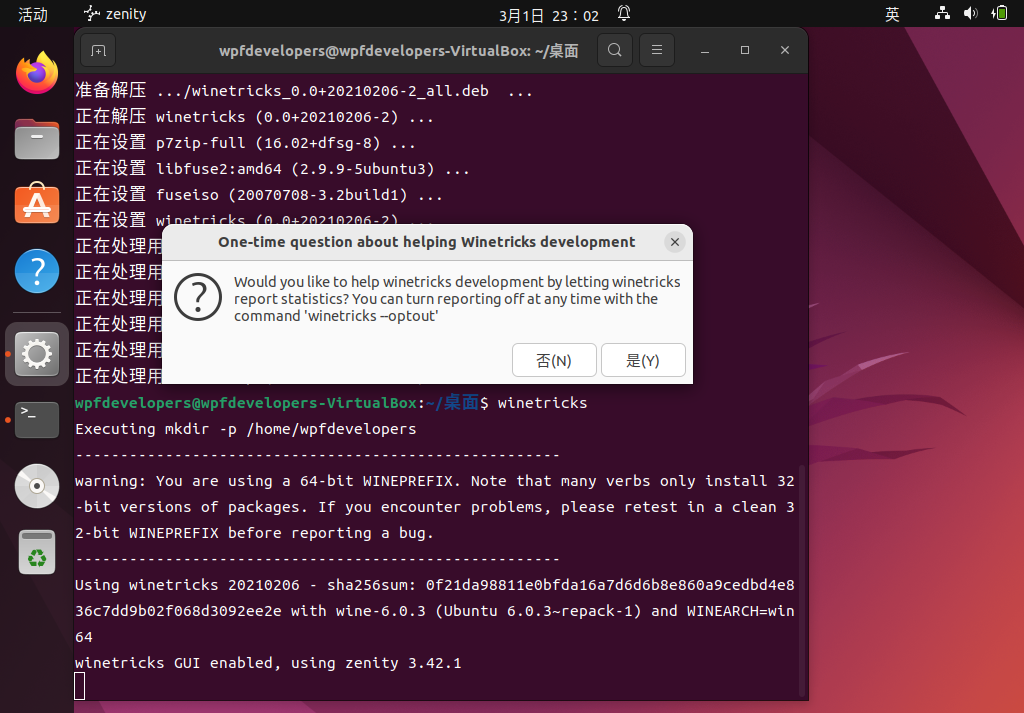Click the '准备解压 .../winetricks_0.0+20210206-2_all.deb' line
The height and width of the screenshot is (713, 1024).
[x=304, y=90]
